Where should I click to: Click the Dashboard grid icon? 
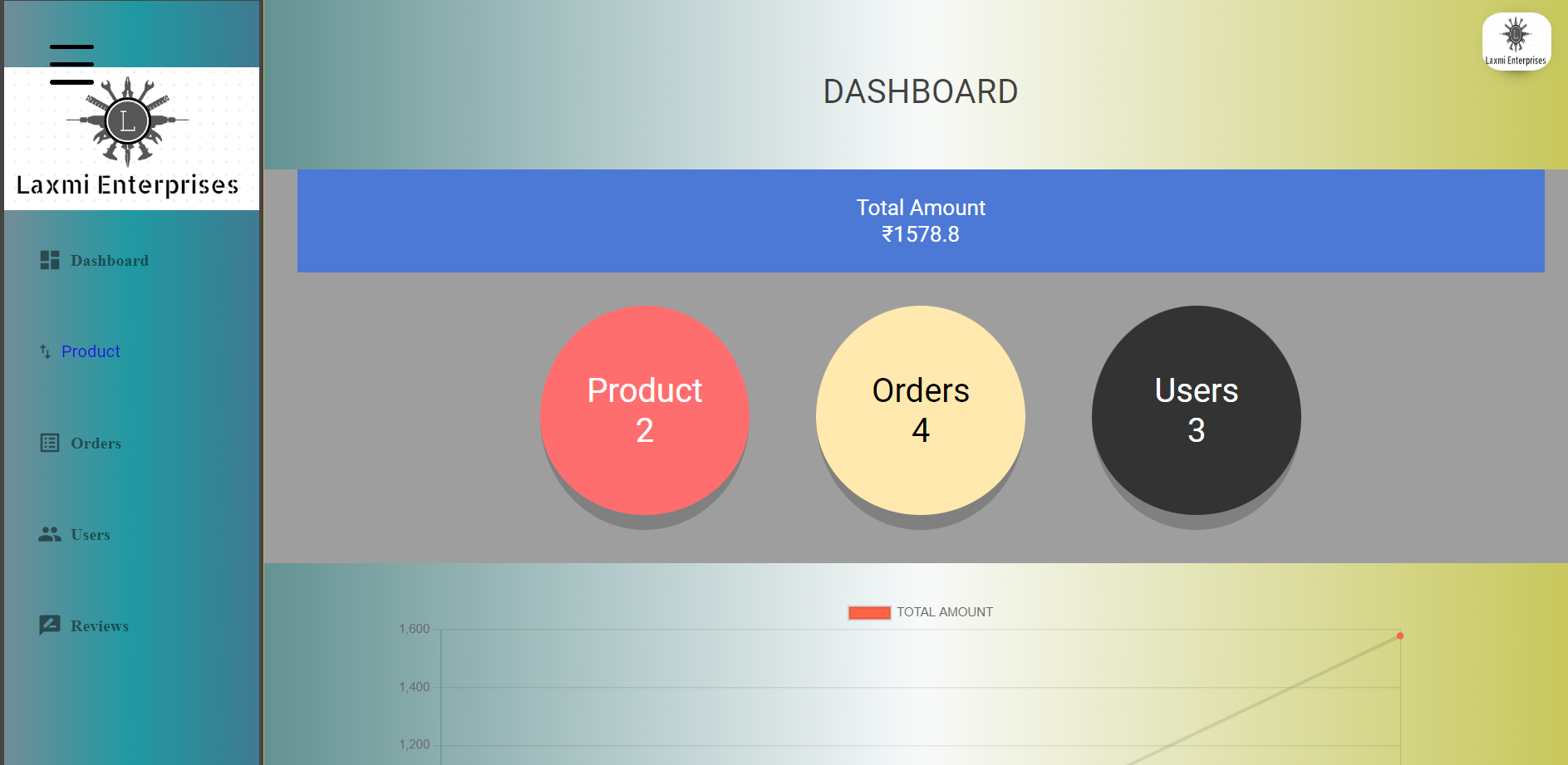coord(50,260)
